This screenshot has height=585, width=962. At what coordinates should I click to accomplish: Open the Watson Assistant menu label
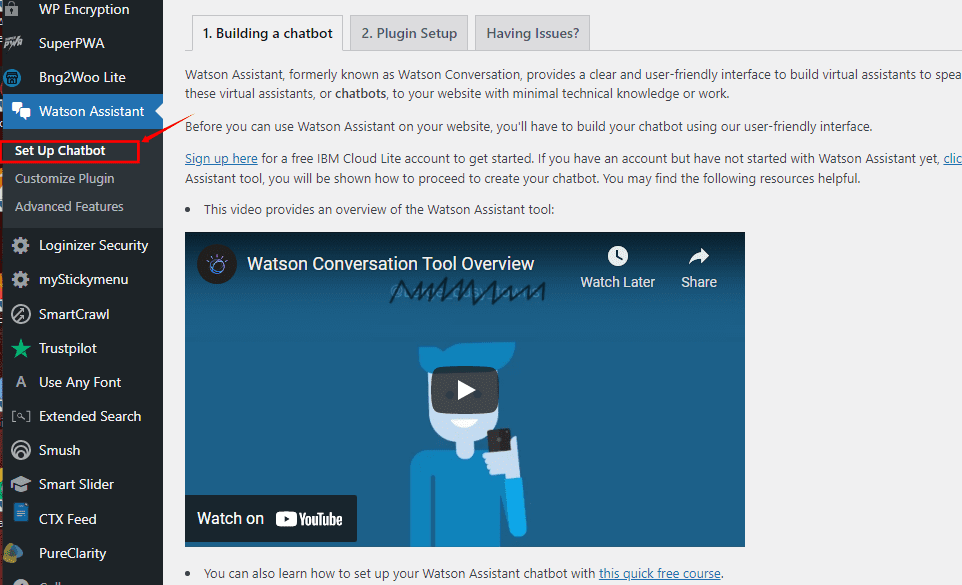[x=91, y=111]
